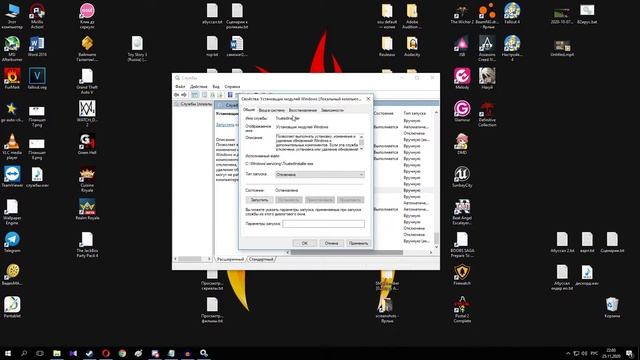640x360 pixels.
Task: Click the Применить button
Action: pyautogui.click(x=358, y=243)
